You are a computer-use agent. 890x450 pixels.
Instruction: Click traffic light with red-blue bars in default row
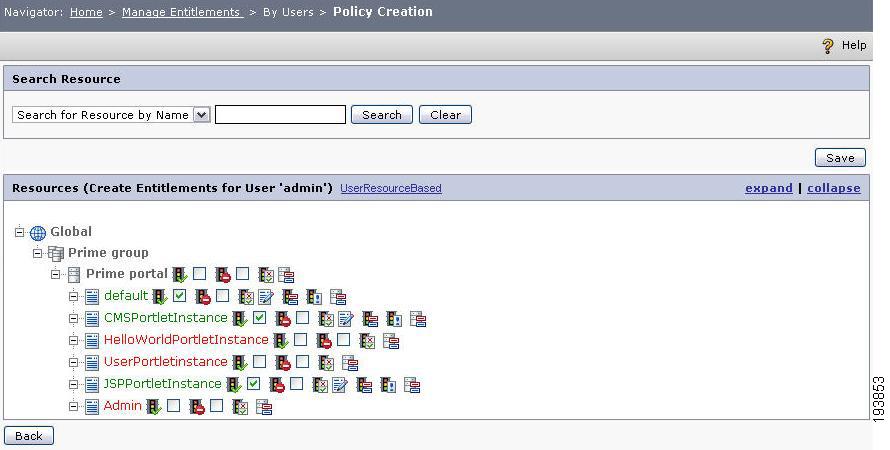tap(290, 297)
